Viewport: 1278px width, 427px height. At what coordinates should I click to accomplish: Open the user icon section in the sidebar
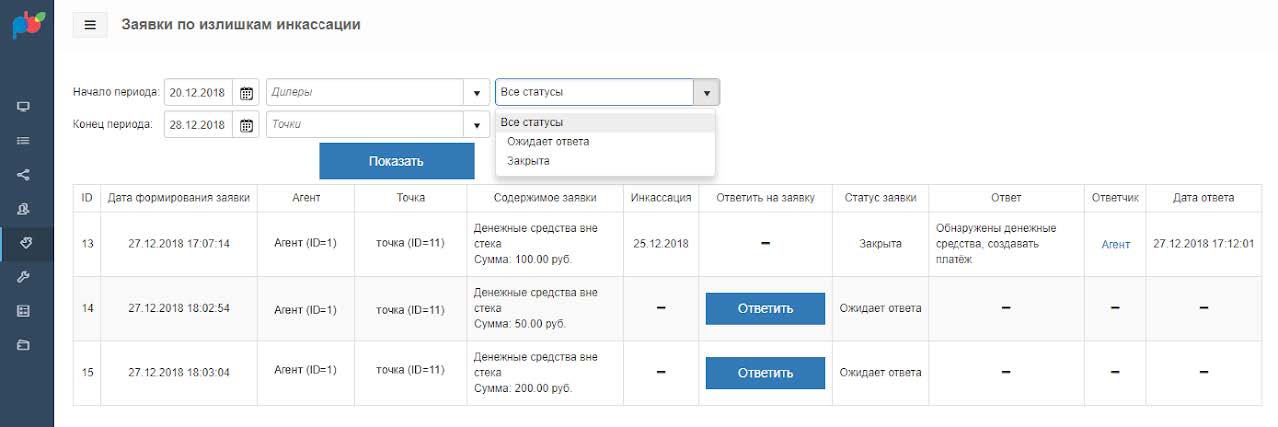tap(24, 209)
